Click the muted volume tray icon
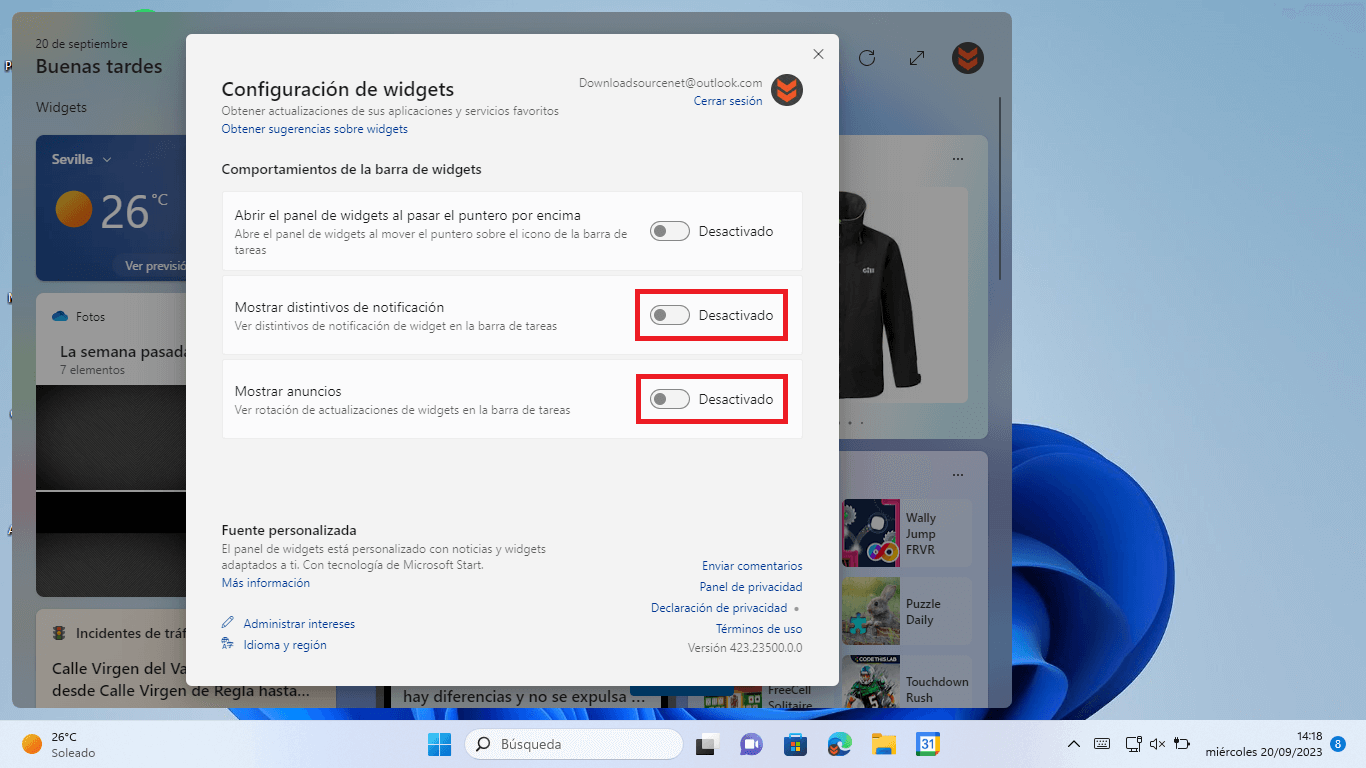The image size is (1366, 768). [1158, 744]
